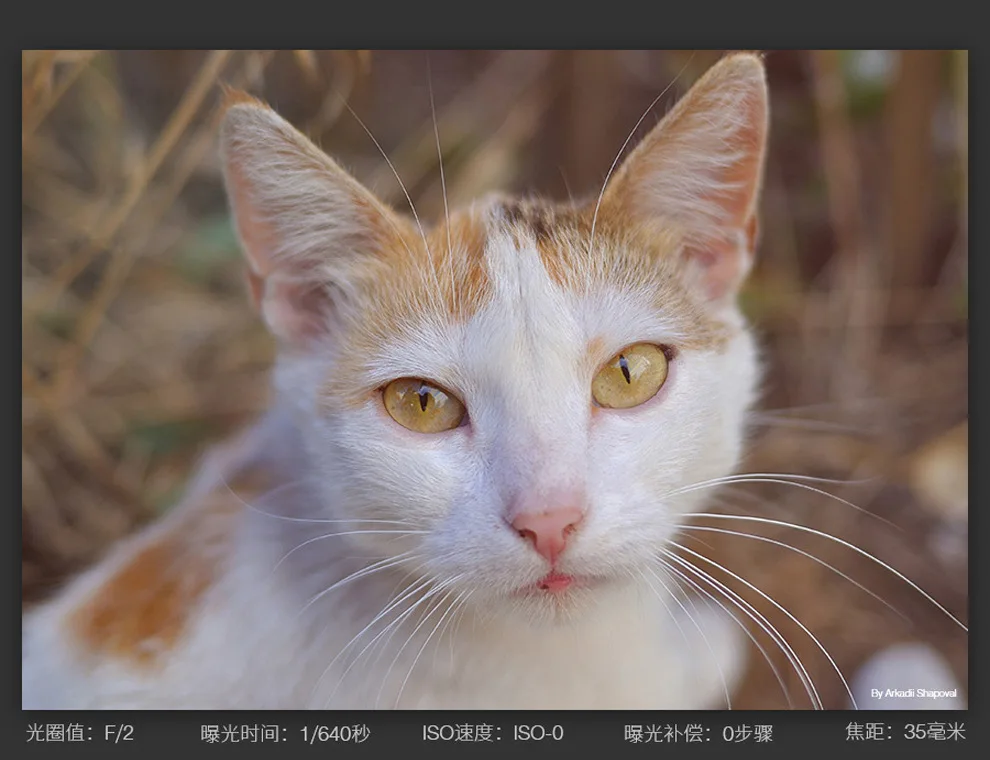Image resolution: width=990 pixels, height=760 pixels.
Task: Click the 焦距 35毫米 focal length text
Action: pos(905,732)
